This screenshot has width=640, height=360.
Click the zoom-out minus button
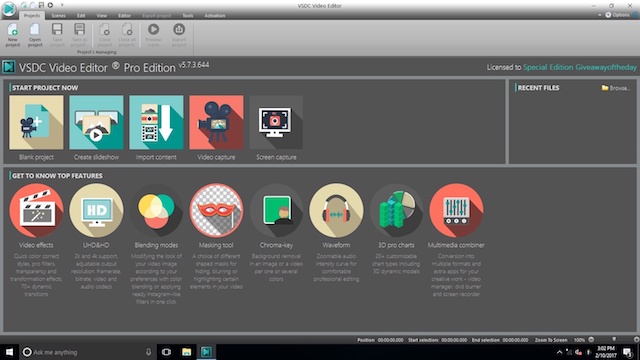591,340
